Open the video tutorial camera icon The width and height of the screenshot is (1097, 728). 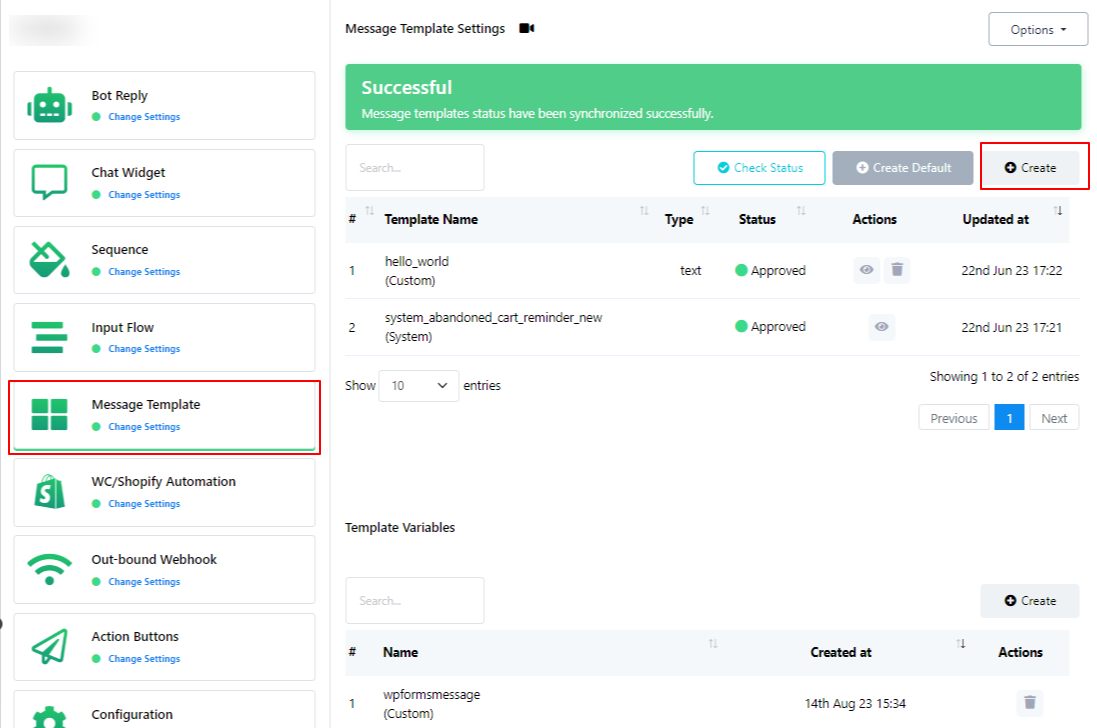[x=527, y=29]
